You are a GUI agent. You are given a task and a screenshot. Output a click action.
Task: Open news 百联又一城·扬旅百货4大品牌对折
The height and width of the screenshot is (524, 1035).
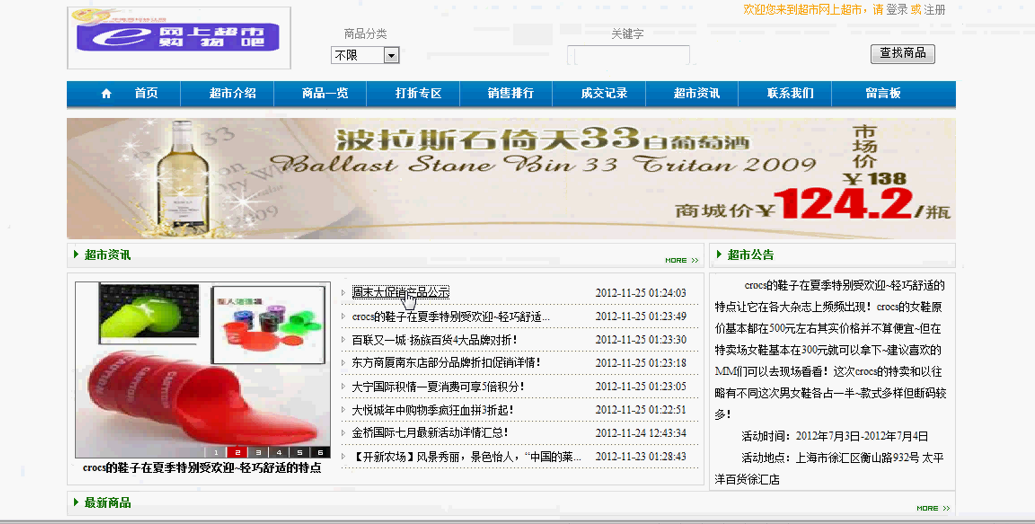tap(434, 340)
